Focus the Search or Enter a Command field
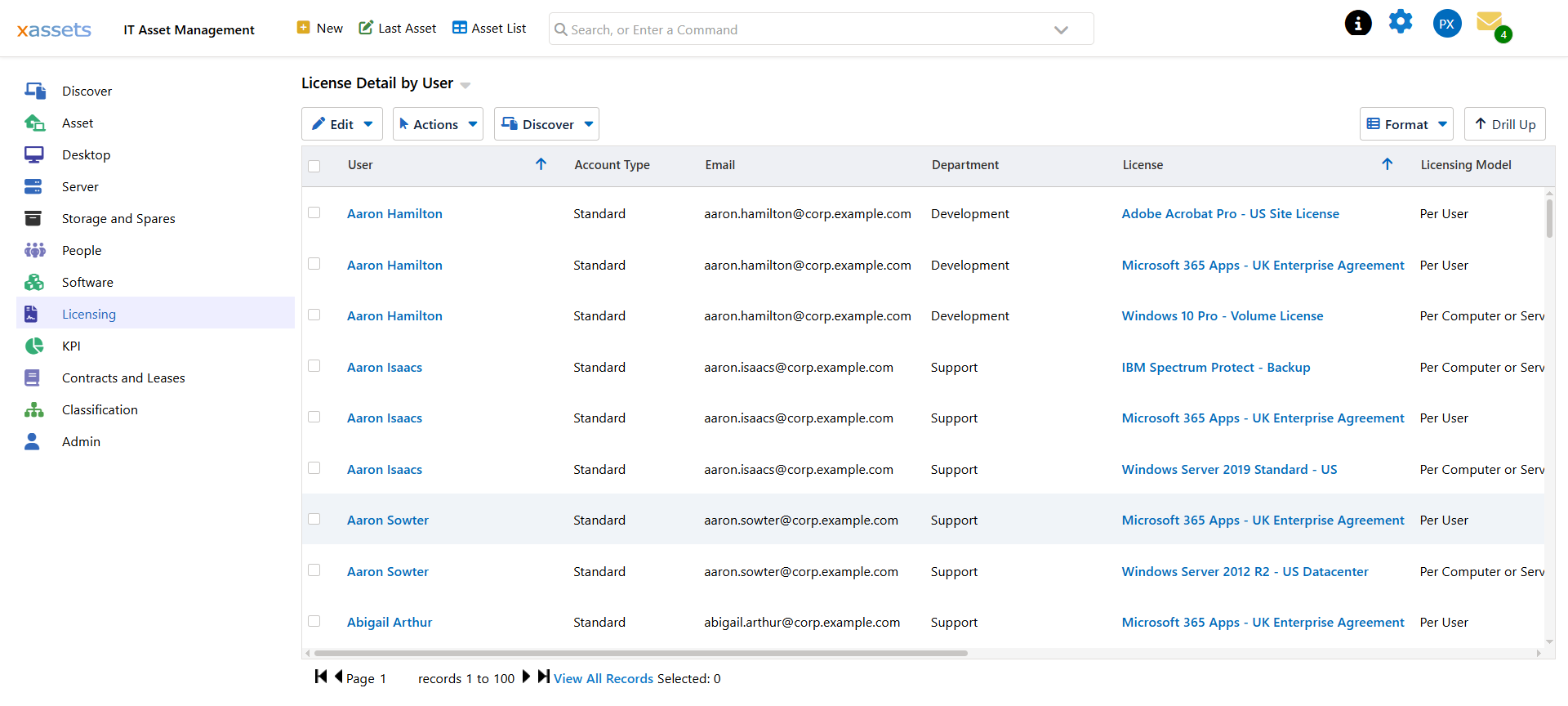The image size is (1568, 706). [821, 29]
